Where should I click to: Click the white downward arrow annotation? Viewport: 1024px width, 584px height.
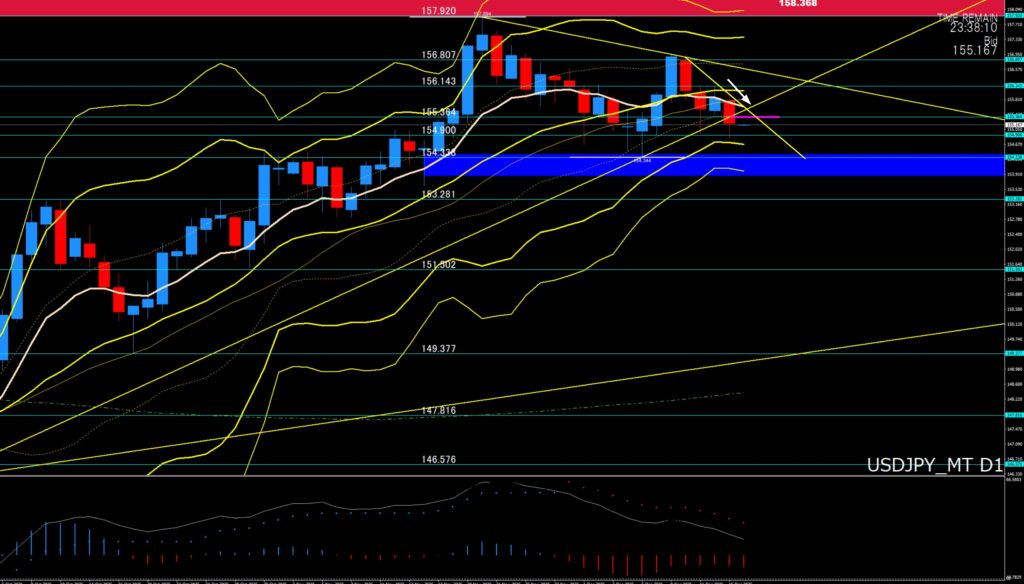tap(736, 91)
